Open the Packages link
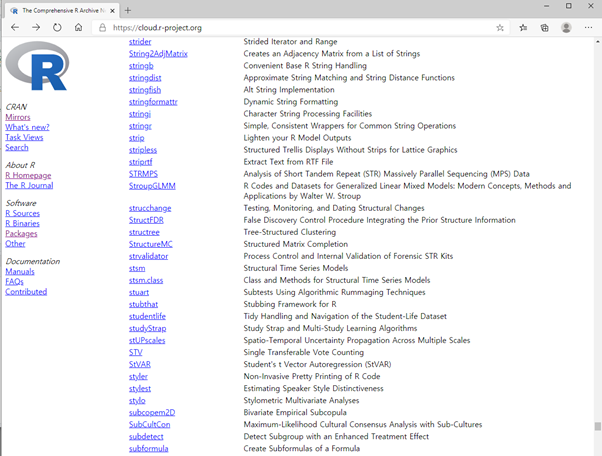The height and width of the screenshot is (456, 602). click(x=22, y=233)
